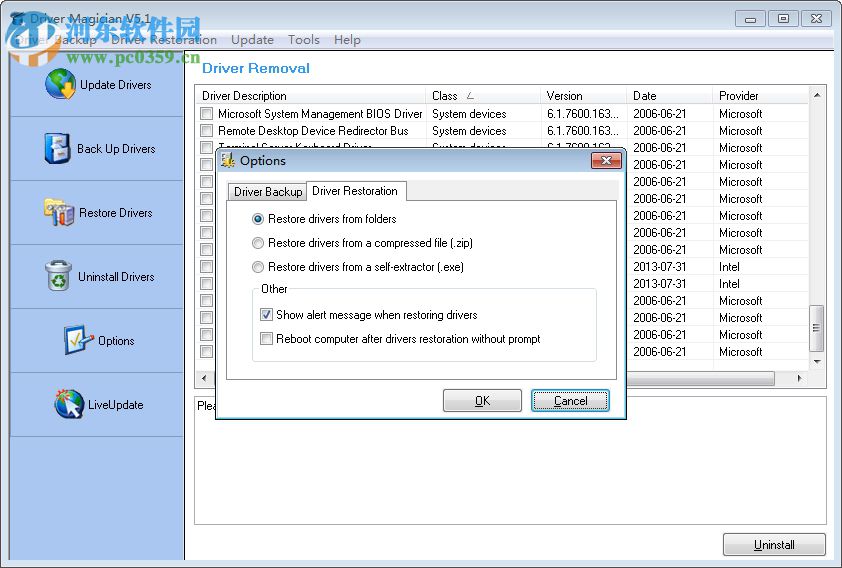
Task: Sort by Provider column header
Action: (760, 96)
